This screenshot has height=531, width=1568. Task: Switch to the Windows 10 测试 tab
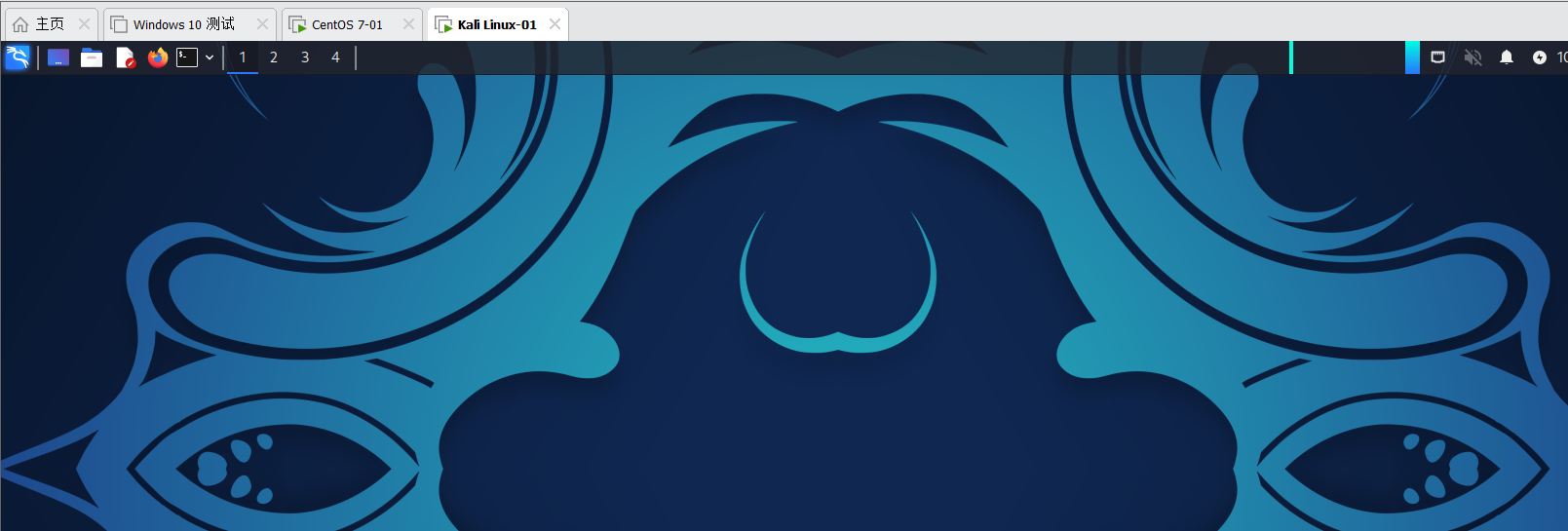coord(183,24)
